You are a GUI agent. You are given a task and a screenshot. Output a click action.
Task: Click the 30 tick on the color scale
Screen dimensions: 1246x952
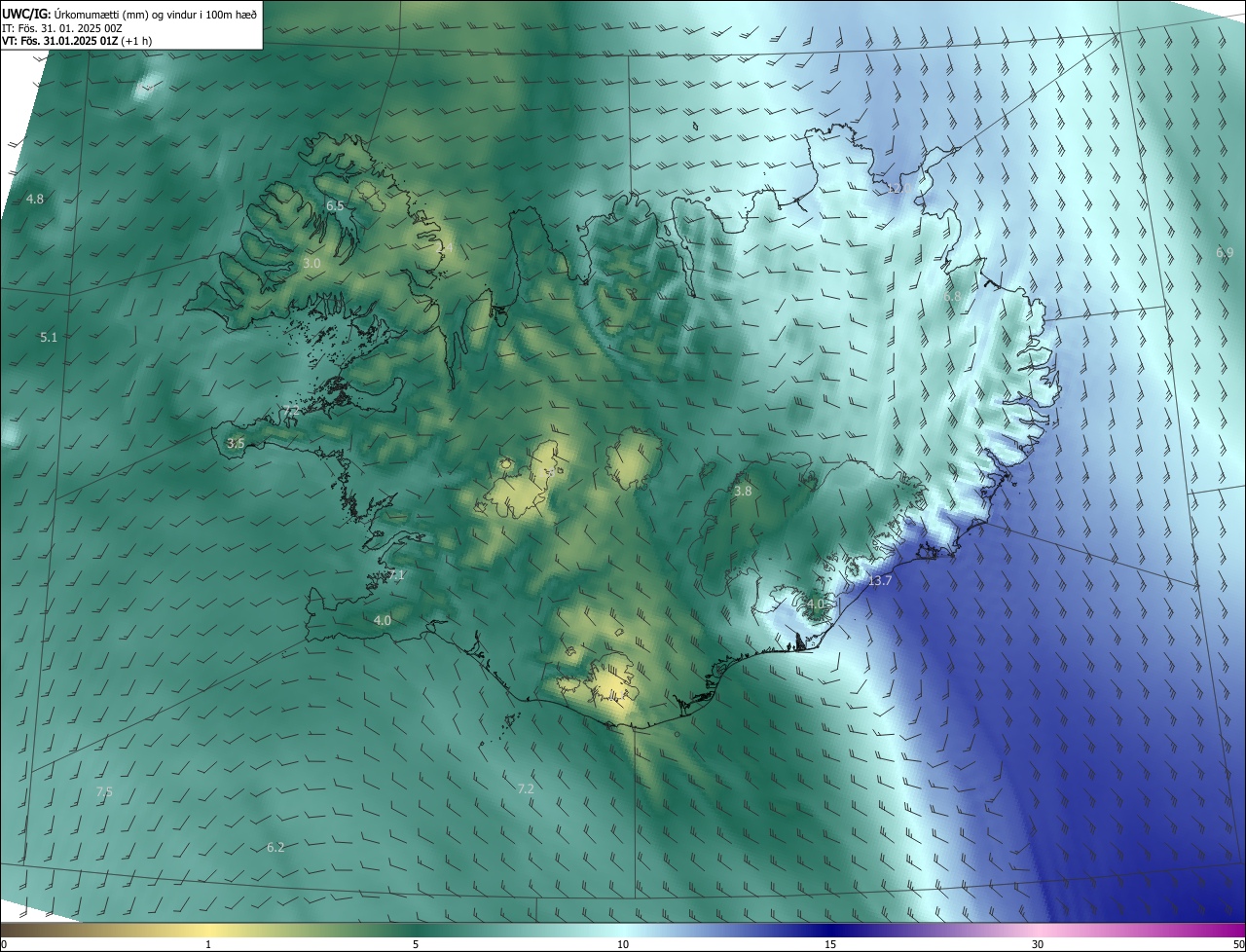tap(1038, 944)
